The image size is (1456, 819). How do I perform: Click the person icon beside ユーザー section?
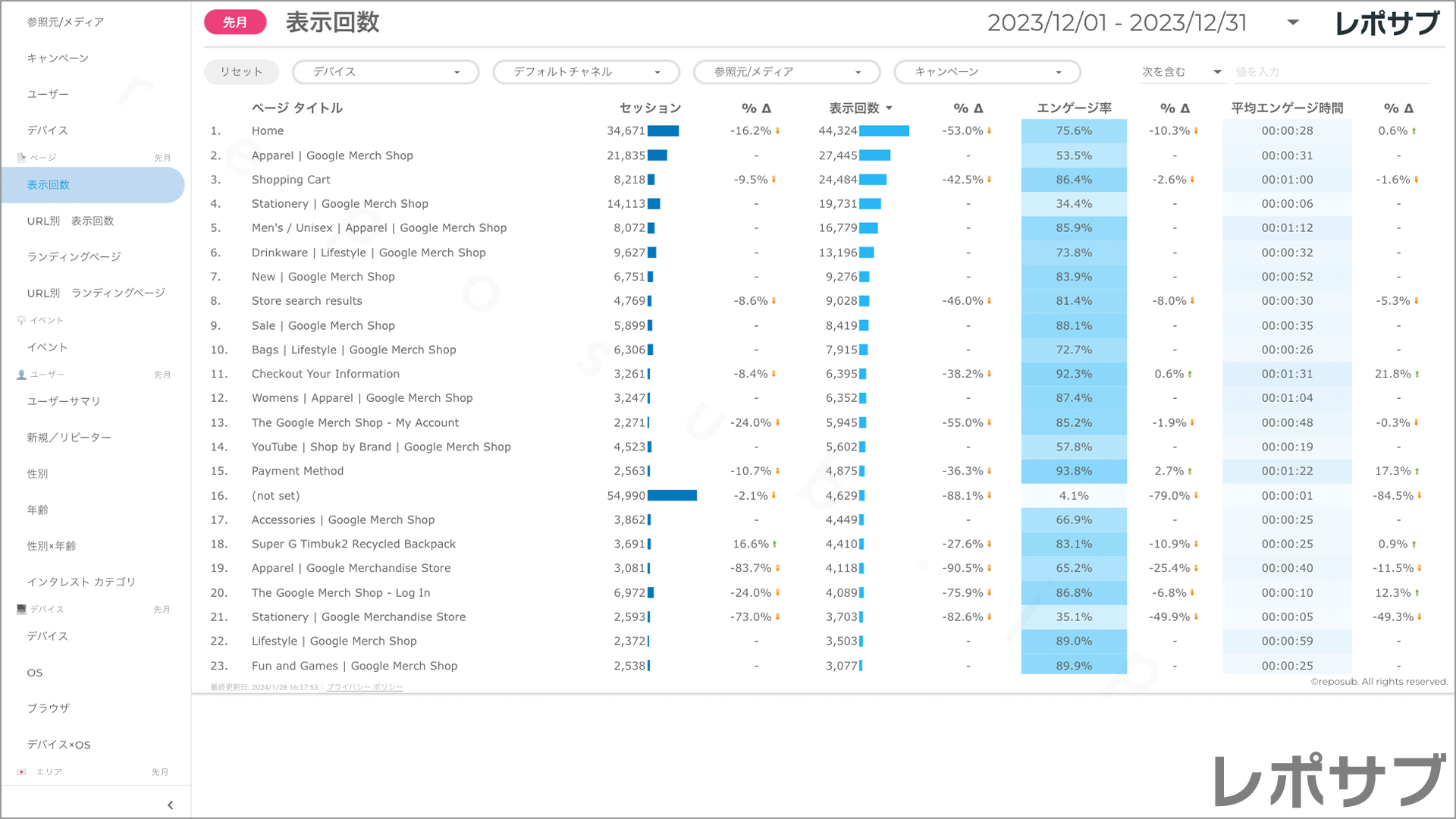[21, 375]
